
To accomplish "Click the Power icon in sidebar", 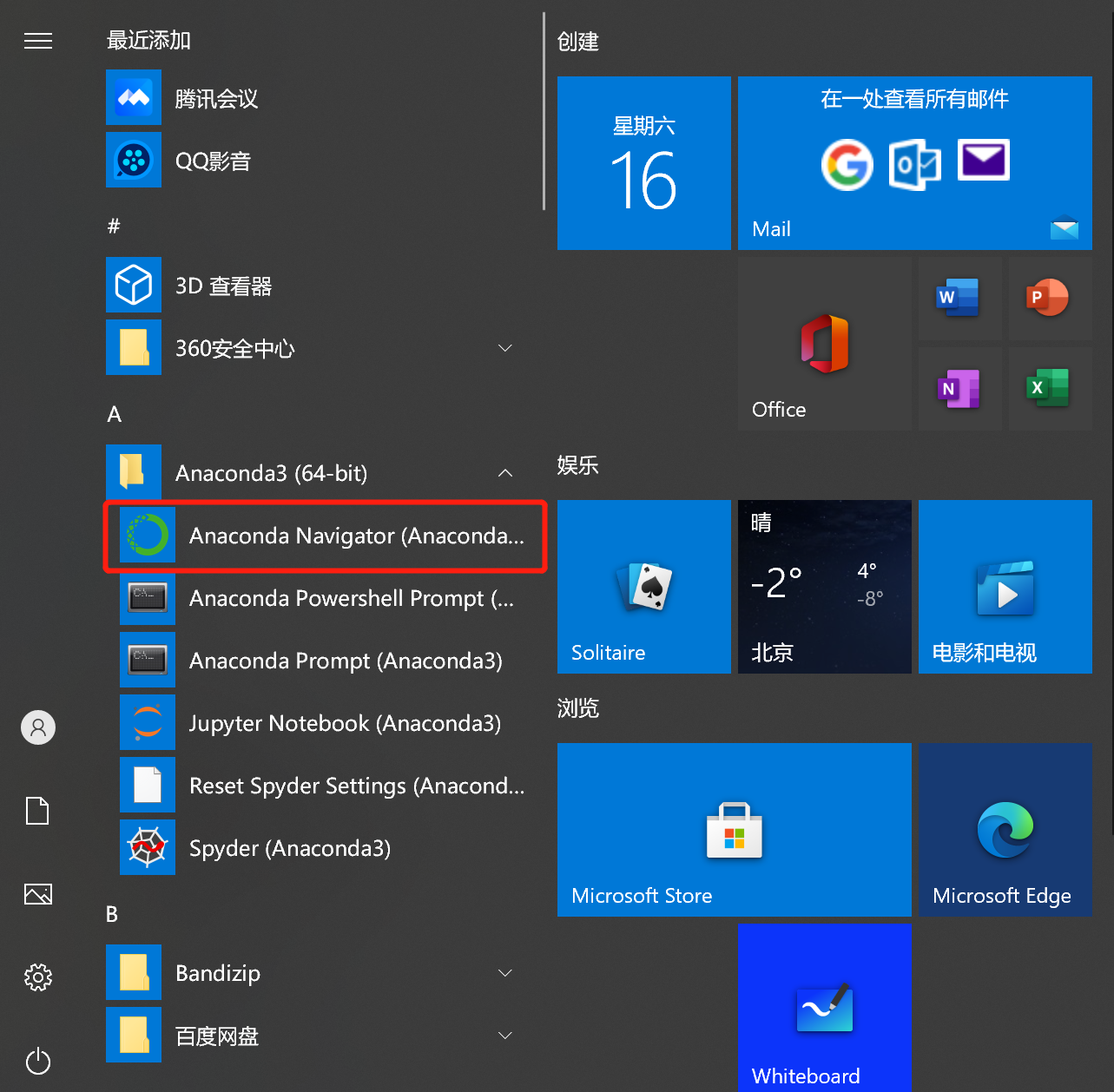I will 38,1061.
